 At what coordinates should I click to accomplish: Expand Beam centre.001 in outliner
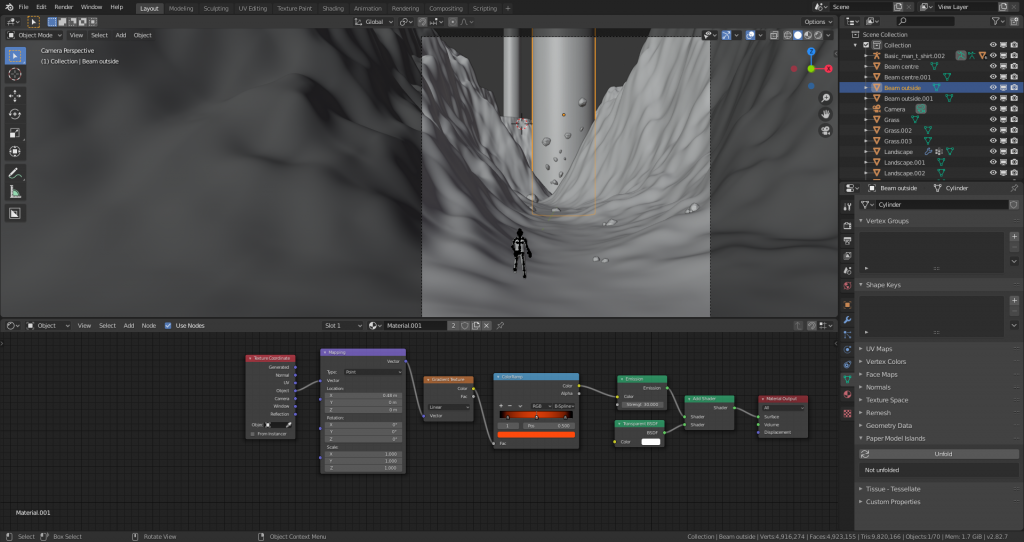click(867, 77)
